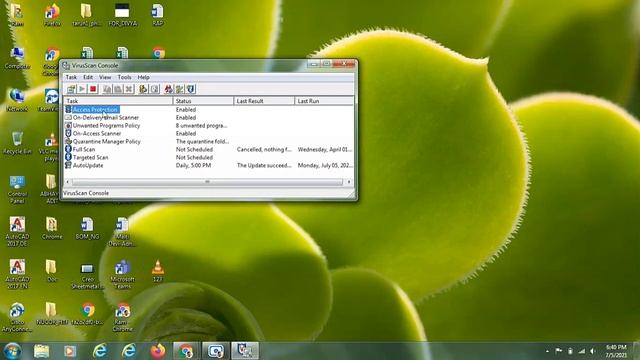The width and height of the screenshot is (640, 360).
Task: Start the task with the green play icon
Action: click(82, 89)
